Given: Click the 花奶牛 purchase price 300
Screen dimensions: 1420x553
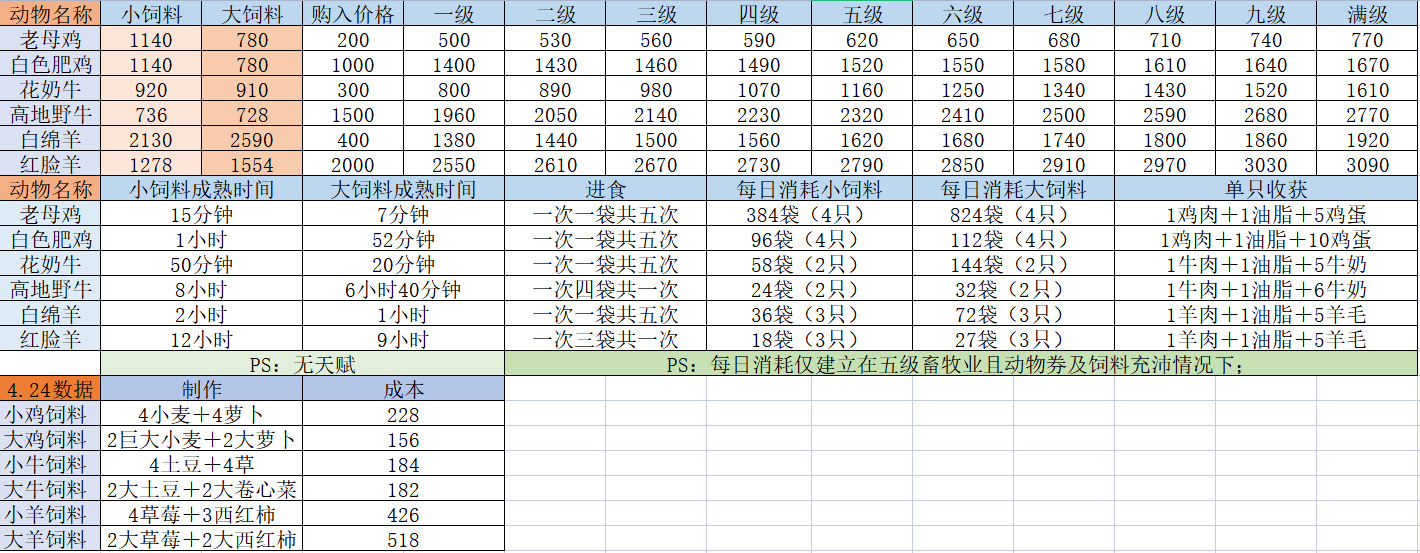Looking at the screenshot, I should click(x=353, y=89).
